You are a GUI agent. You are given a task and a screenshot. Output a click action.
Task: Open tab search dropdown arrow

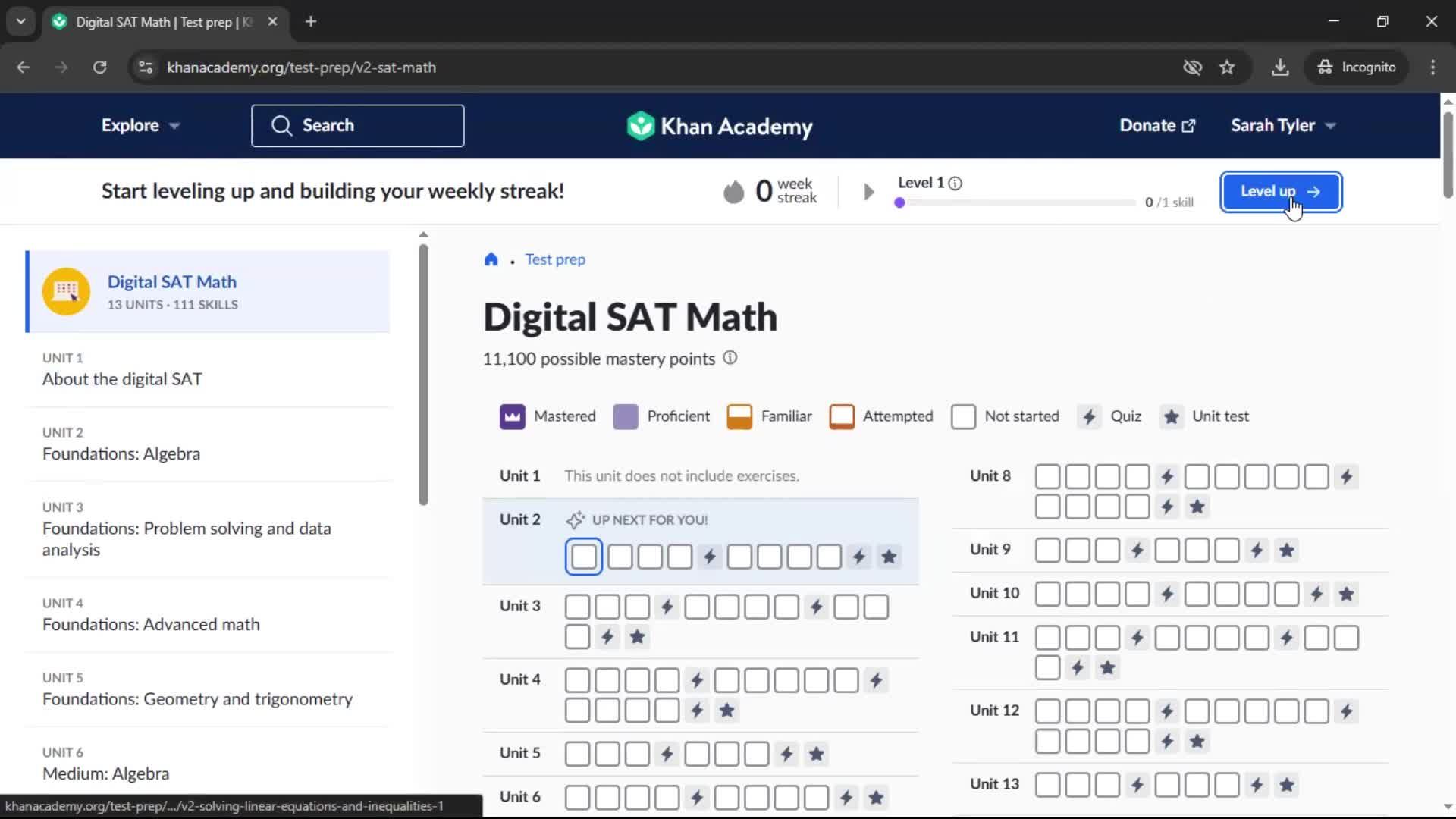click(x=20, y=21)
